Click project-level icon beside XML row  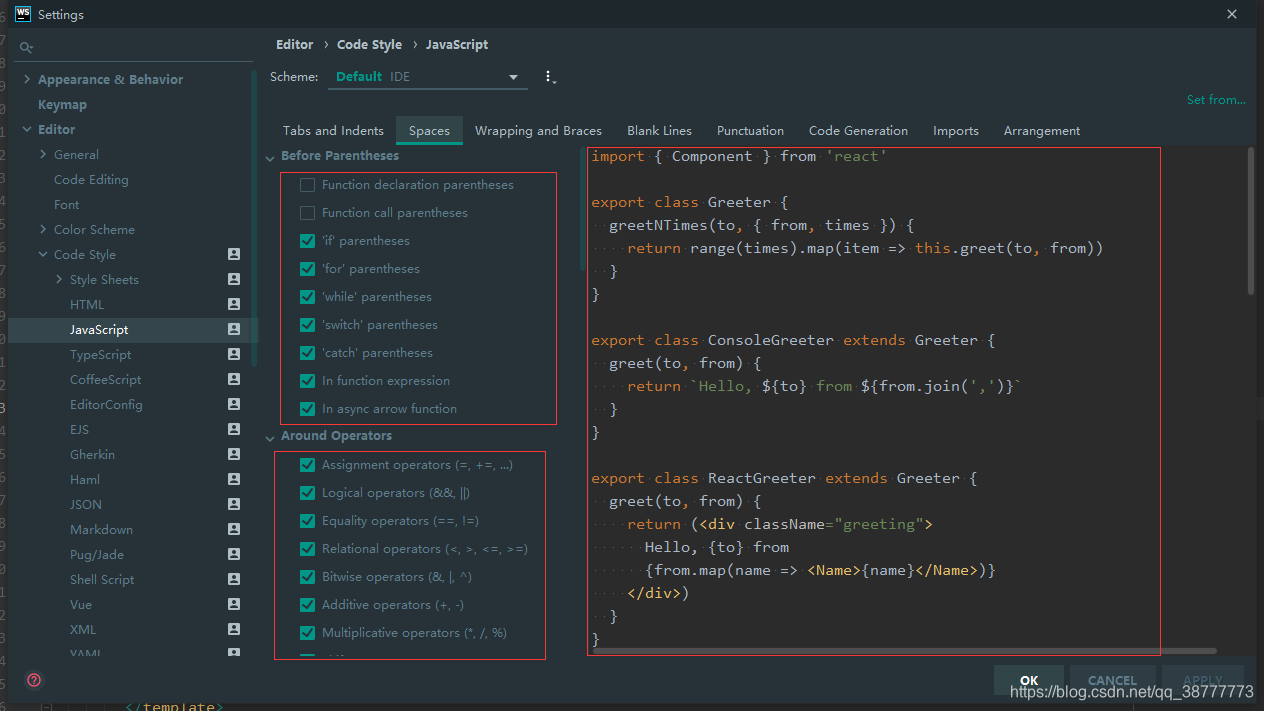coord(234,629)
